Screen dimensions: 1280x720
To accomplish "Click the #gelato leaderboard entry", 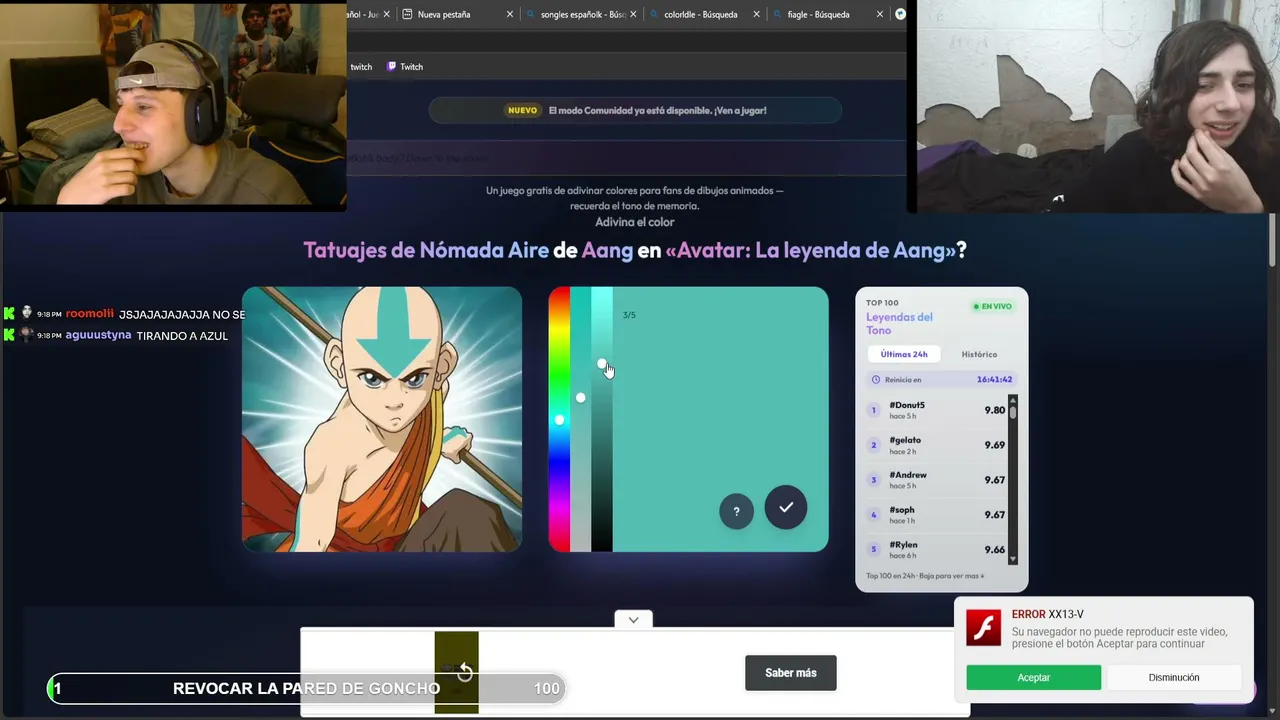I will click(937, 445).
